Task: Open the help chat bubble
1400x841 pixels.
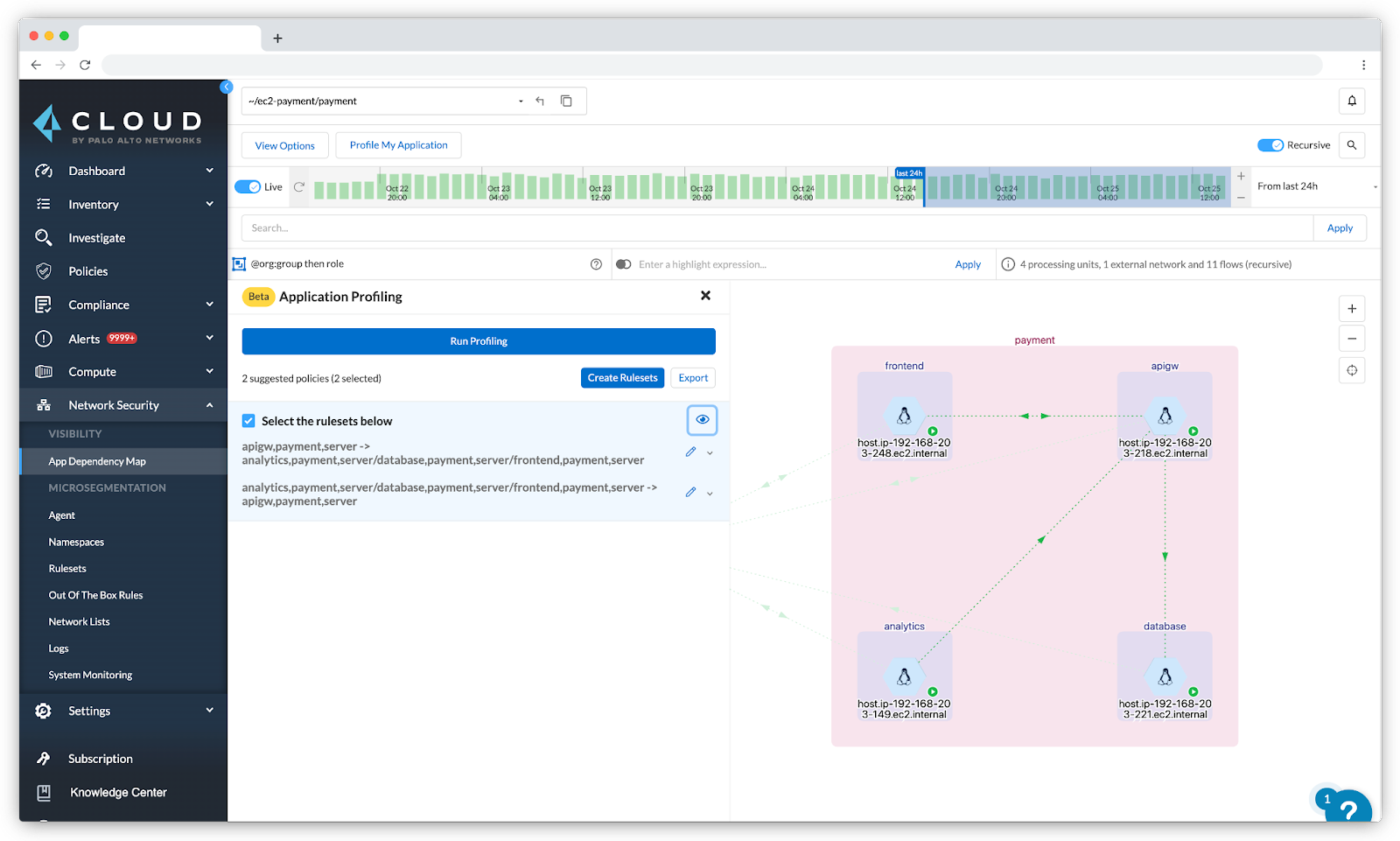Action: [1348, 808]
